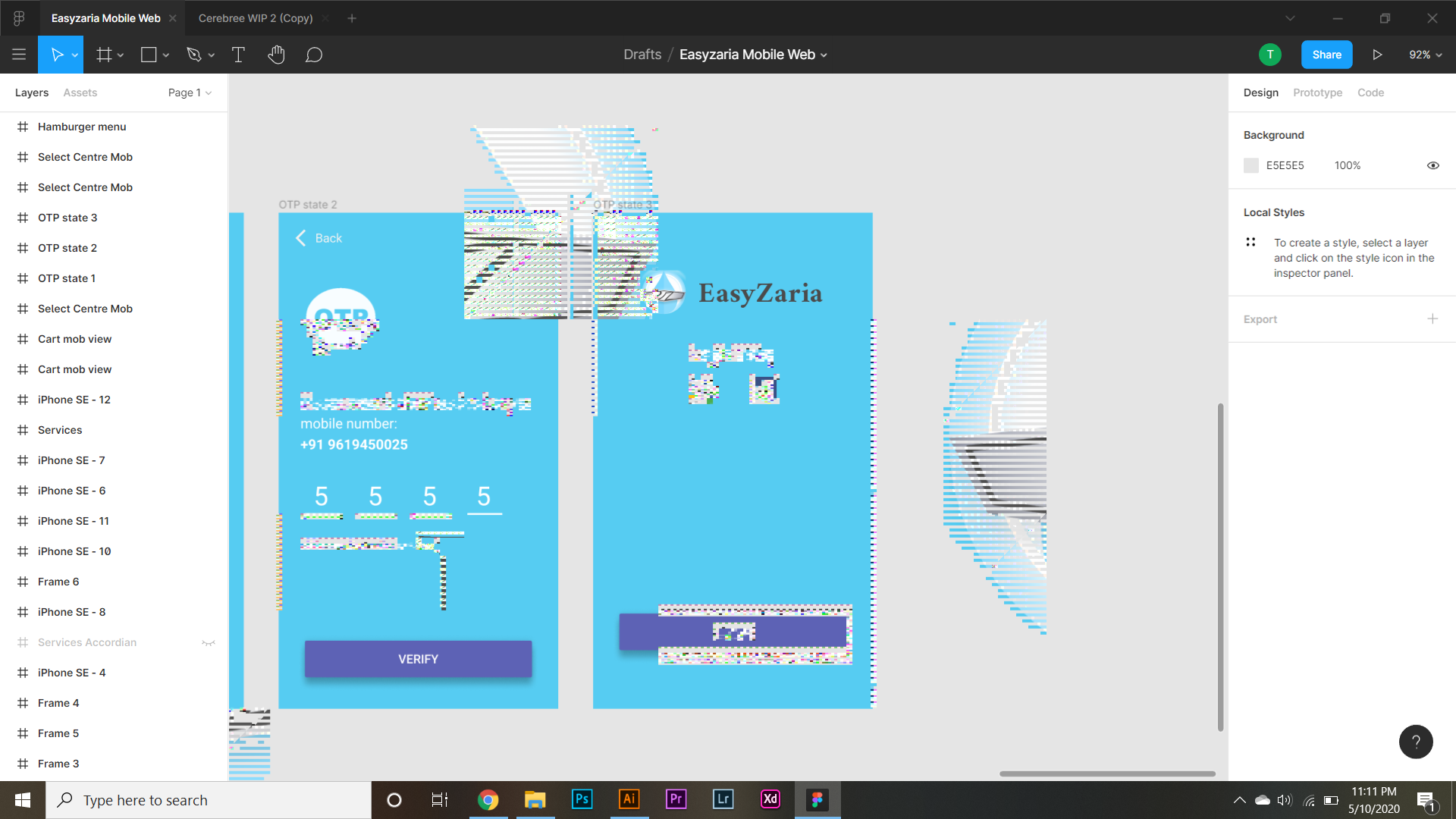
Task: Open Photoshop from the taskbar
Action: [582, 799]
